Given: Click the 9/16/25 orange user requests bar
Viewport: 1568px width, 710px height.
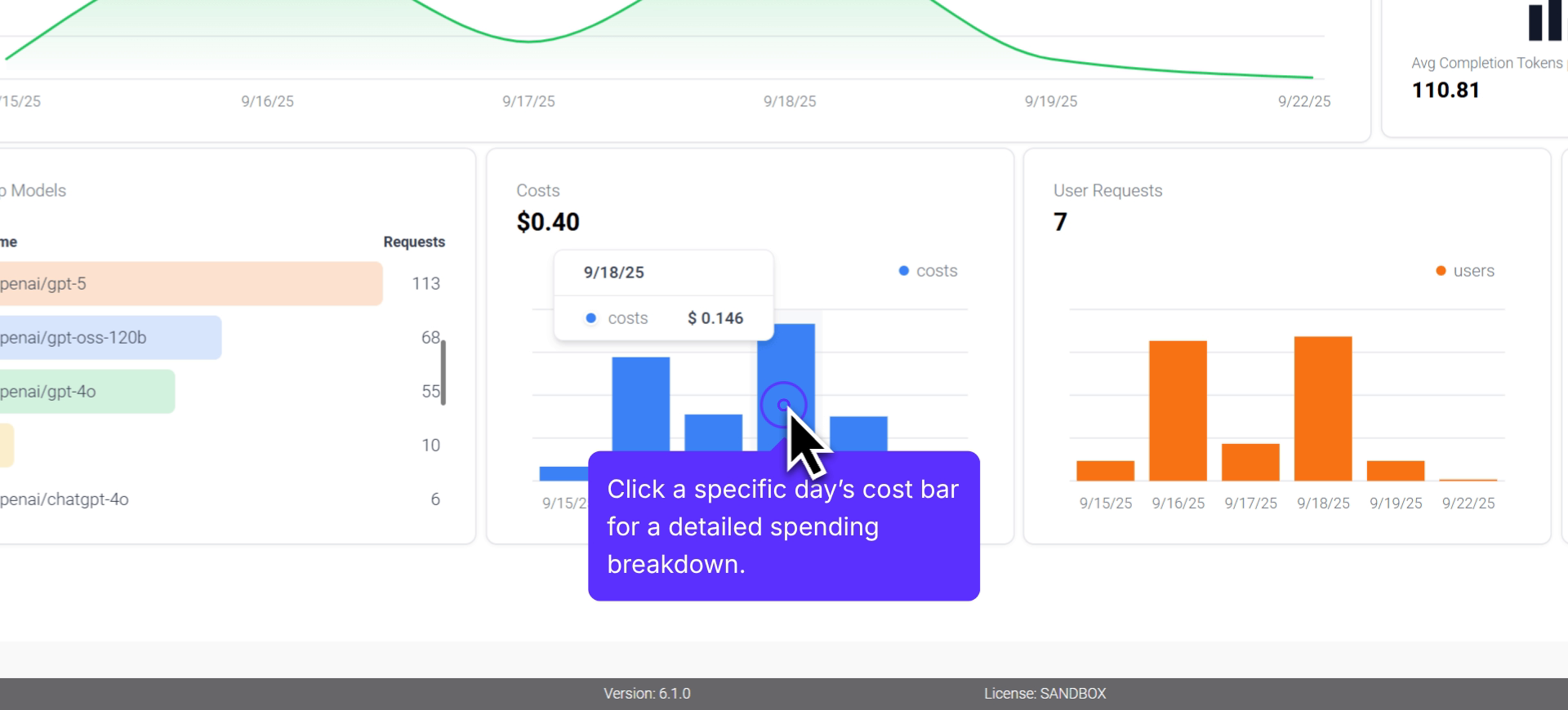Looking at the screenshot, I should [1178, 410].
